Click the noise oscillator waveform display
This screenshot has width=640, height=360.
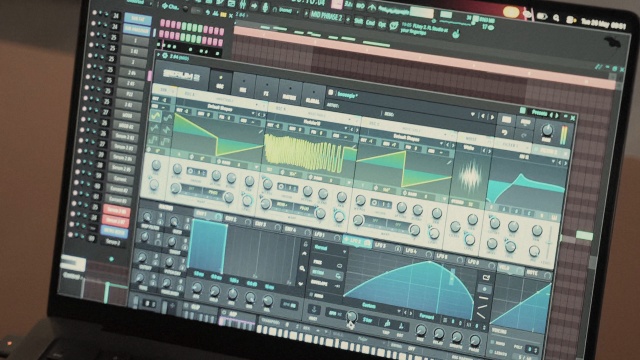pyautogui.click(x=471, y=176)
